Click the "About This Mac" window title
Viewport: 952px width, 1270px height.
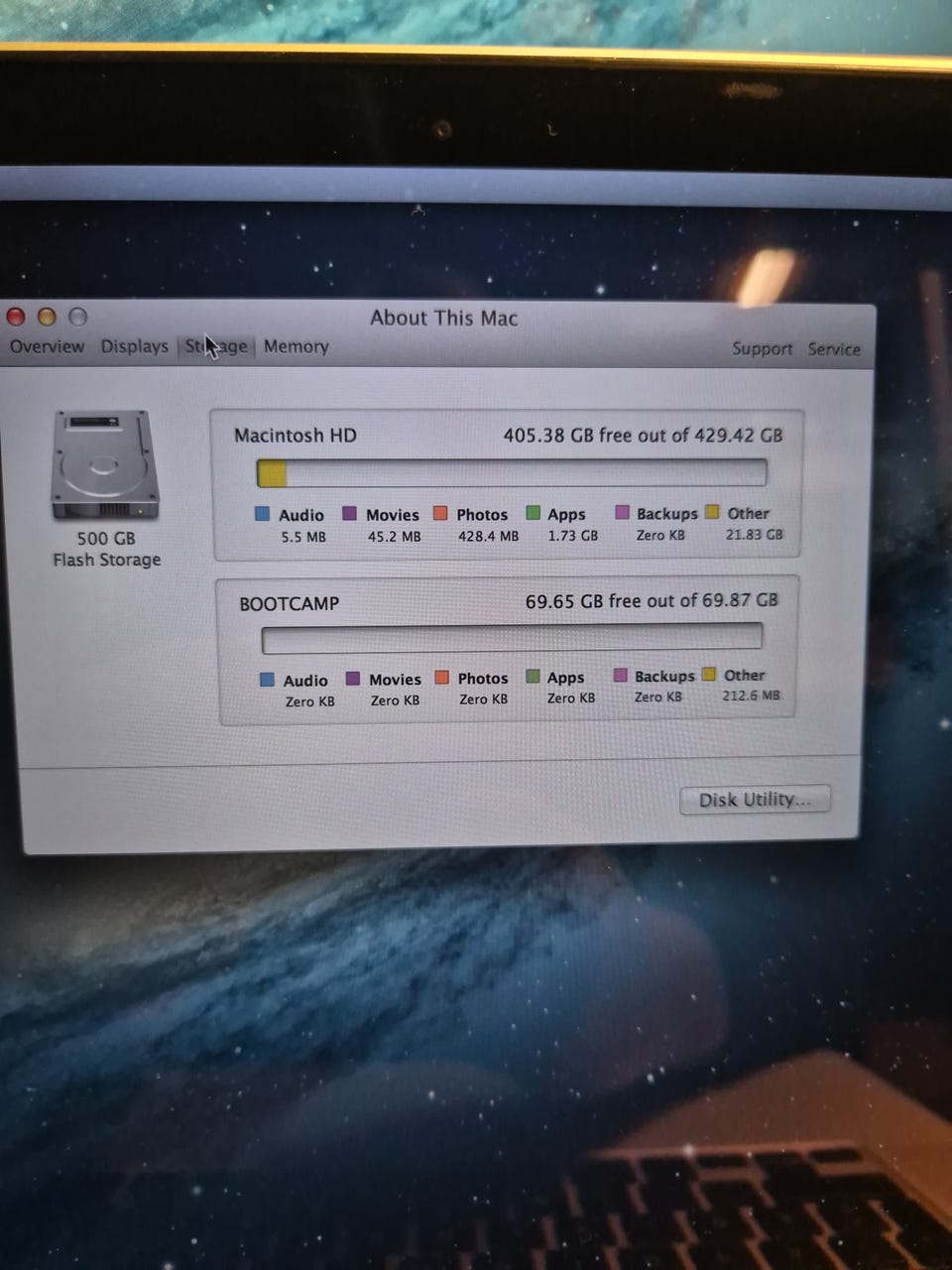443,317
